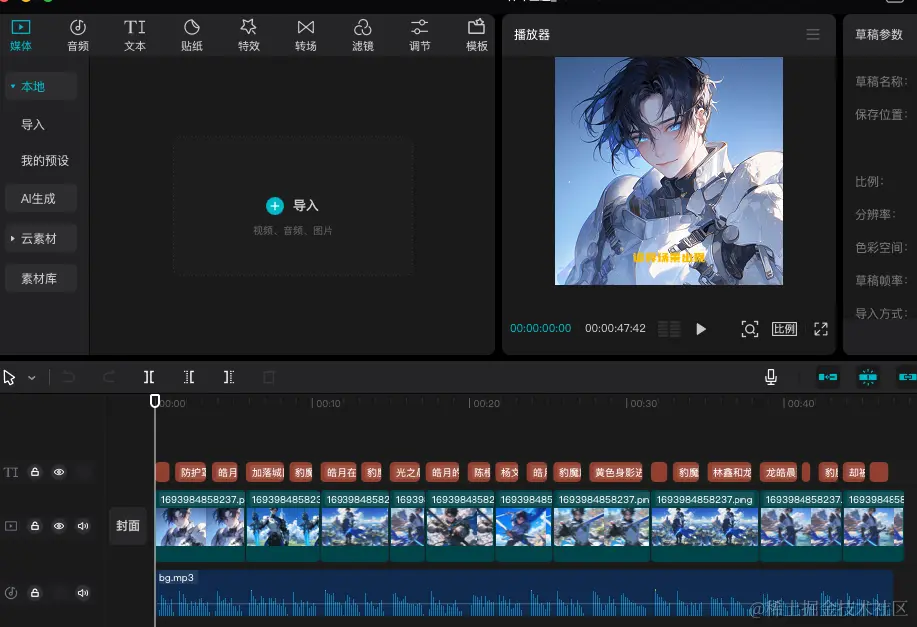Click the preview image in the player
The image size is (917, 627).
coord(668,171)
